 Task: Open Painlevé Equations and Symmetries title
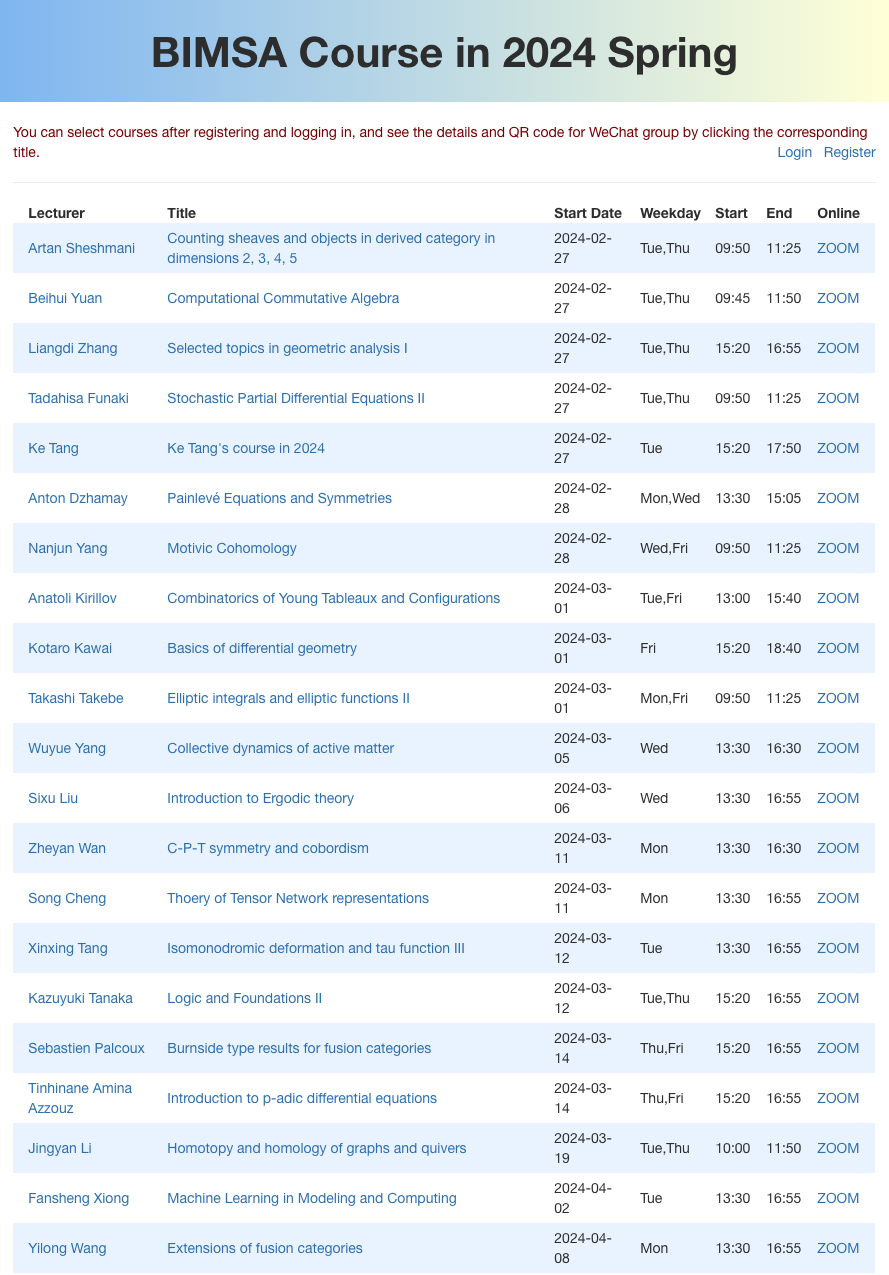(x=279, y=498)
